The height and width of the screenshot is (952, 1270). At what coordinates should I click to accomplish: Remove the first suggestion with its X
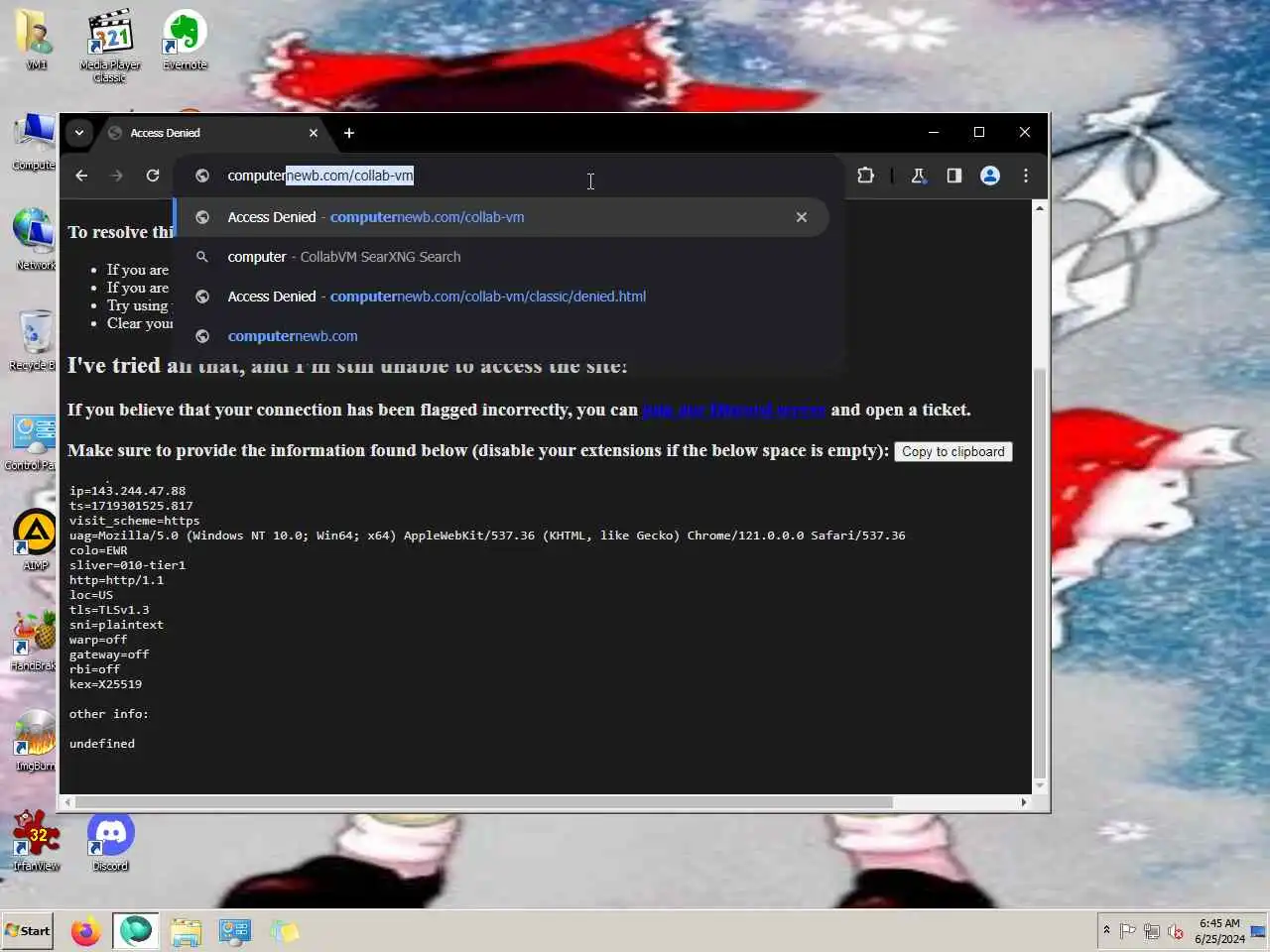[x=802, y=217]
